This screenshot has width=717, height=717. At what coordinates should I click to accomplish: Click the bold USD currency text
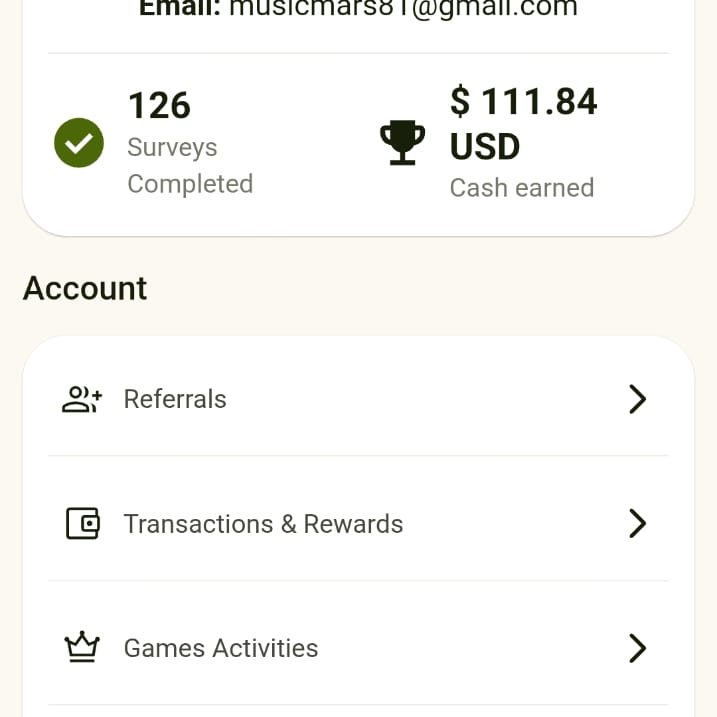click(x=485, y=147)
